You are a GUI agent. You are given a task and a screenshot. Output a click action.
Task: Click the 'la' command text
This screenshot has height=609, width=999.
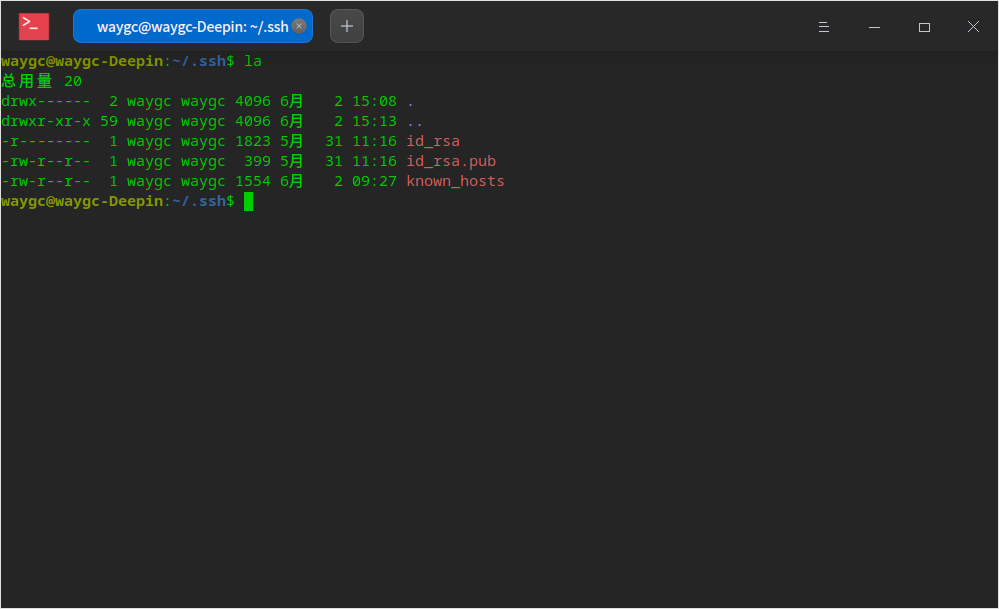coord(253,61)
